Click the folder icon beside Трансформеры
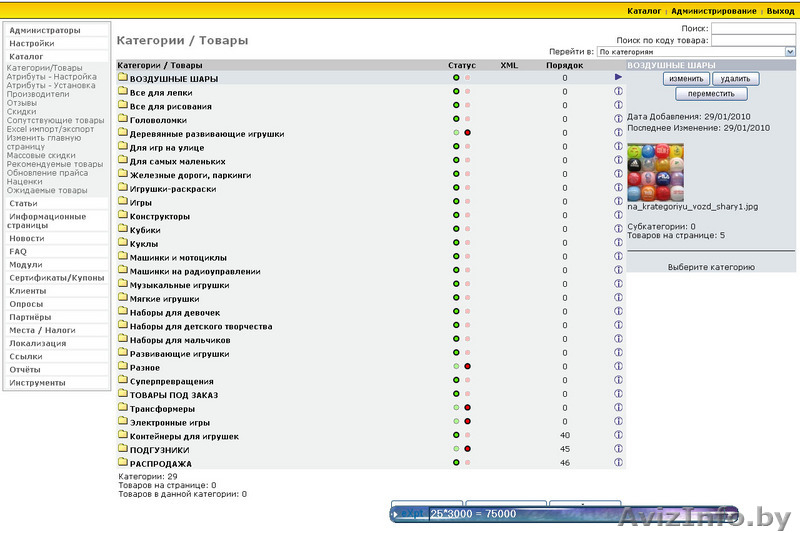Viewport: 800px width, 533px height. pyautogui.click(x=122, y=408)
